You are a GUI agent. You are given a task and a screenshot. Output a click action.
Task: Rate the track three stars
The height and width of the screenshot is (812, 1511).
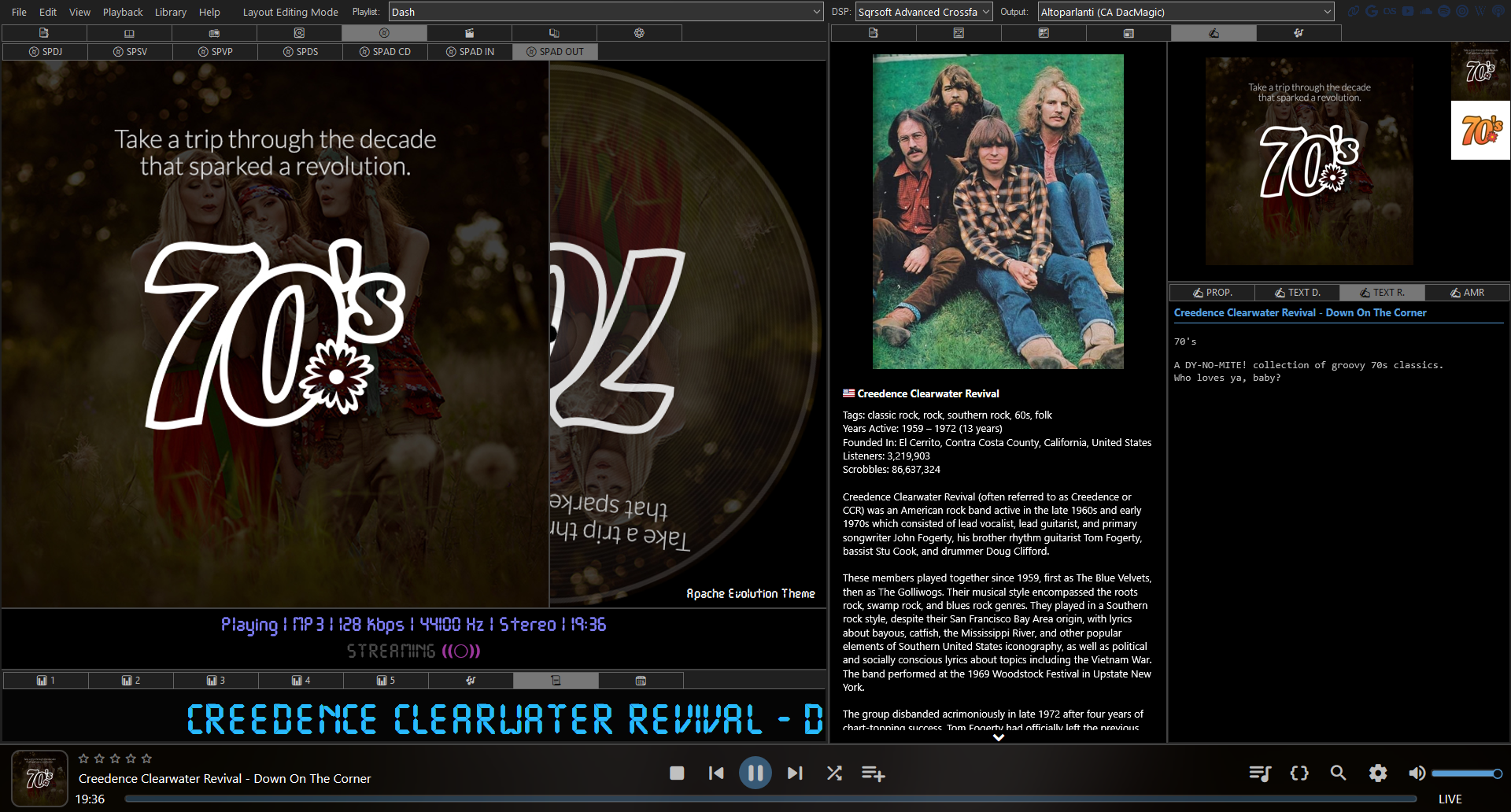pyautogui.click(x=115, y=758)
